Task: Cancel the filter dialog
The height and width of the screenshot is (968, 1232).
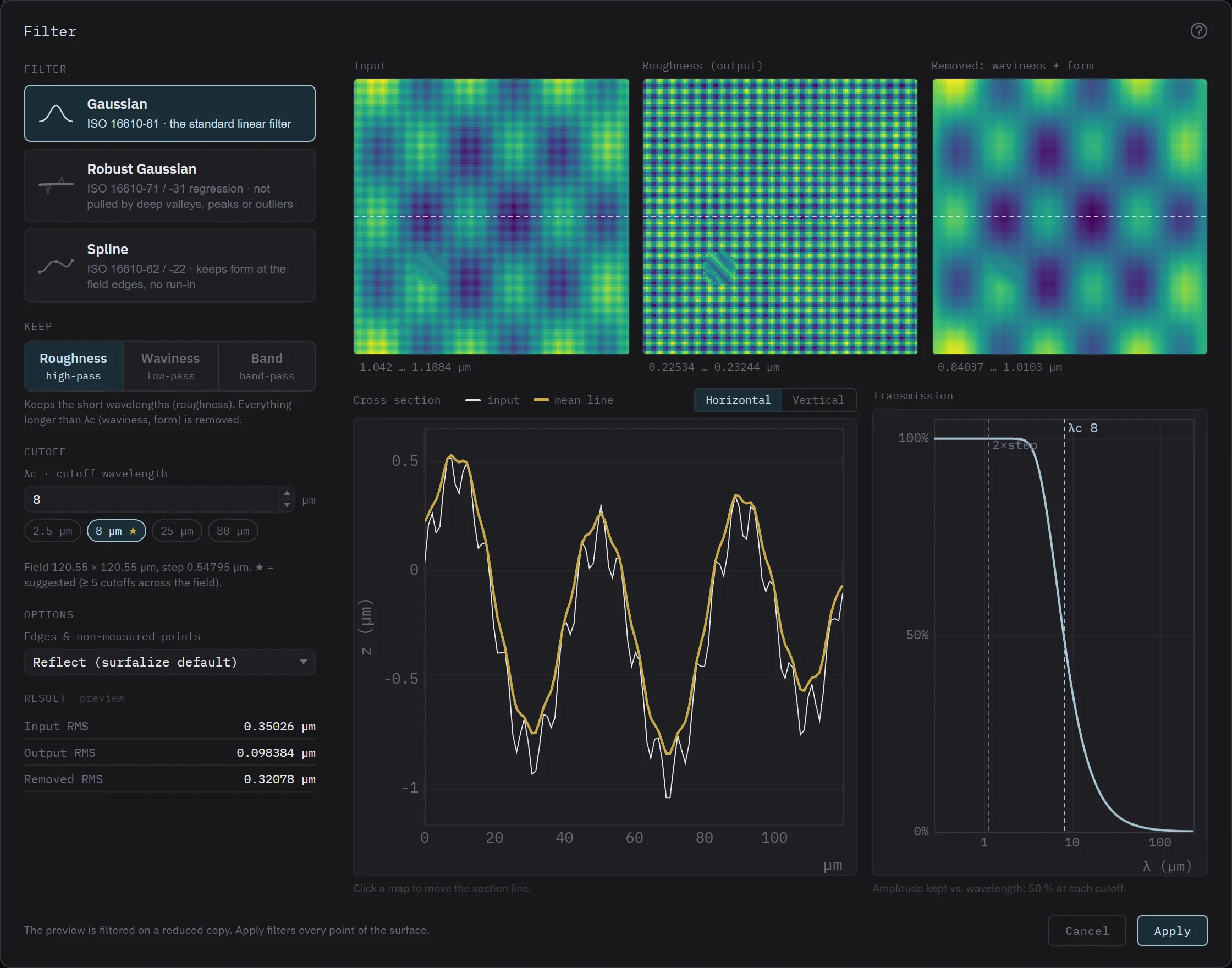Action: tap(1087, 931)
